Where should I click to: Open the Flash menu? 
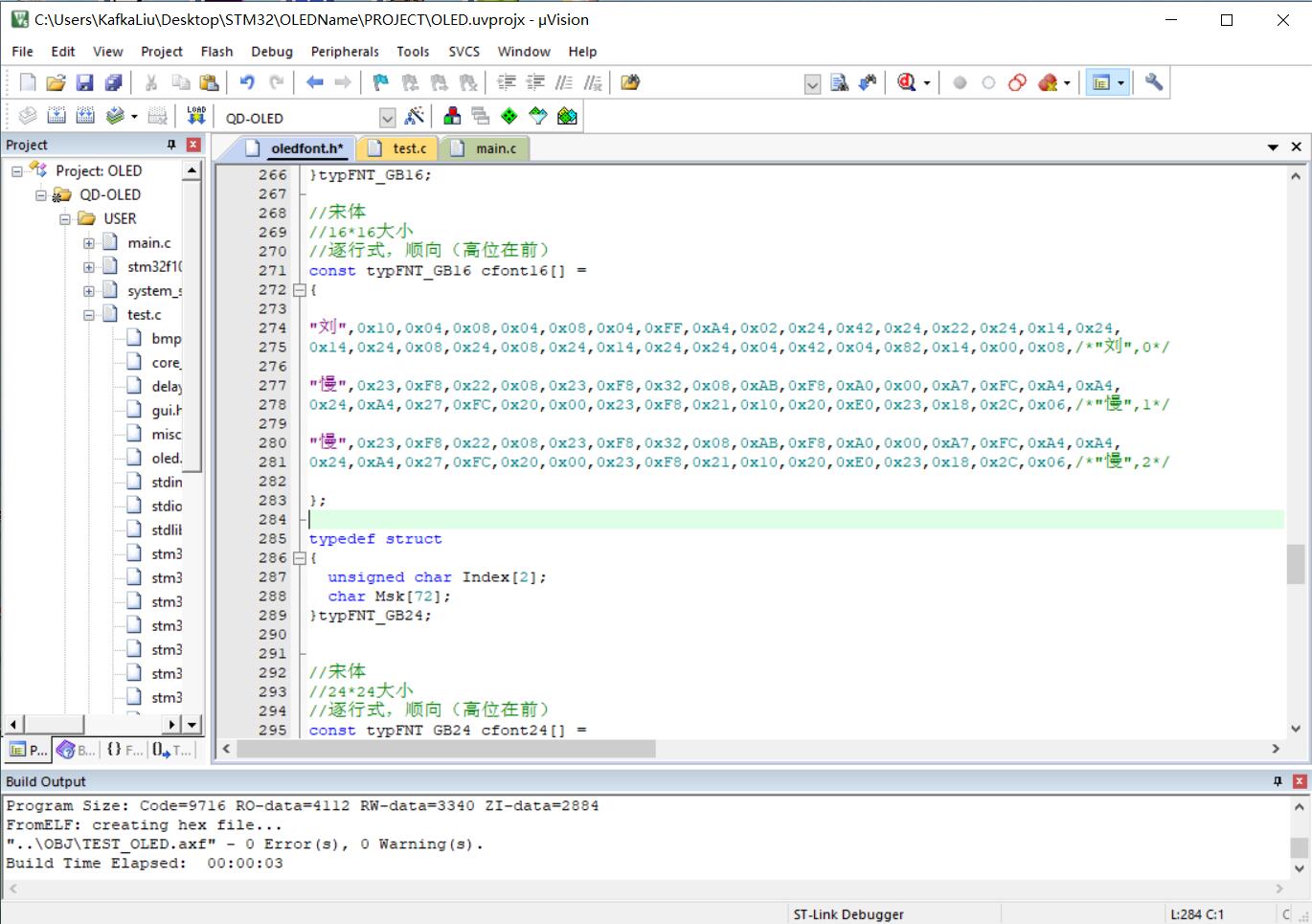tap(216, 52)
